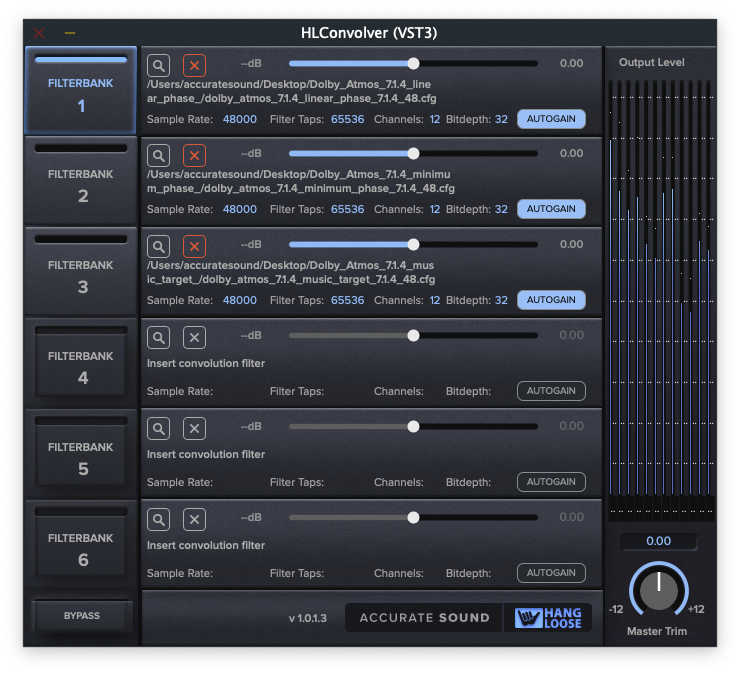Click Sample Rate 48000 in linear_phase row

tap(240, 119)
